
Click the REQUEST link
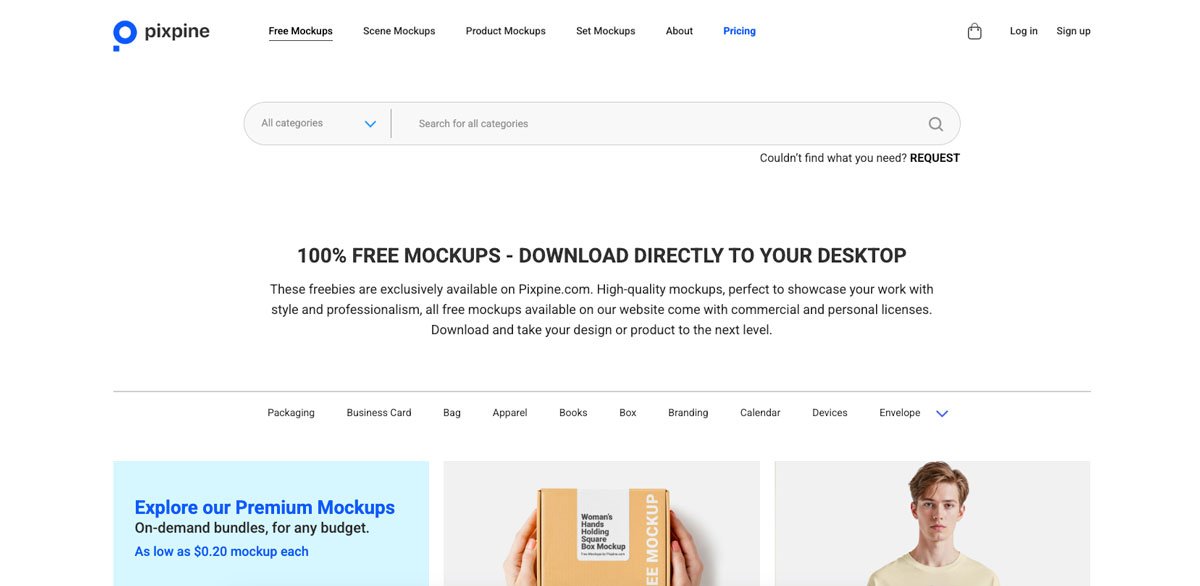click(935, 157)
